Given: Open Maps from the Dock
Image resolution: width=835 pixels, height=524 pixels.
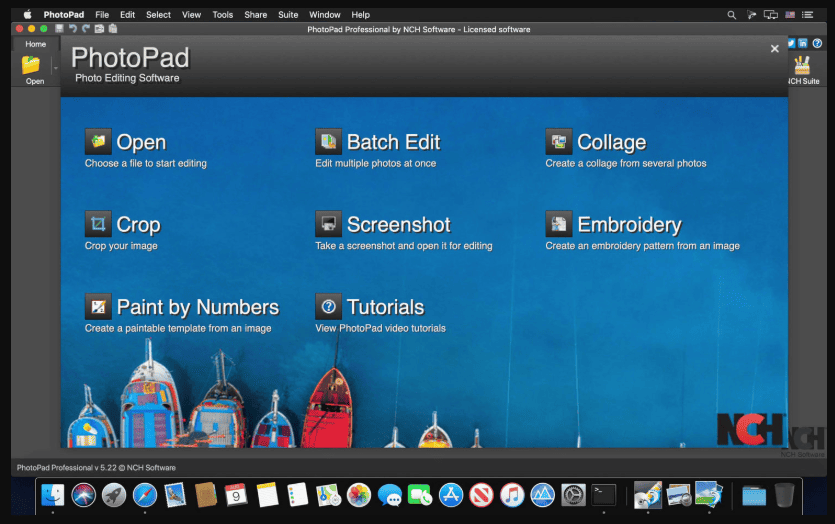Looking at the screenshot, I should click(x=328, y=495).
